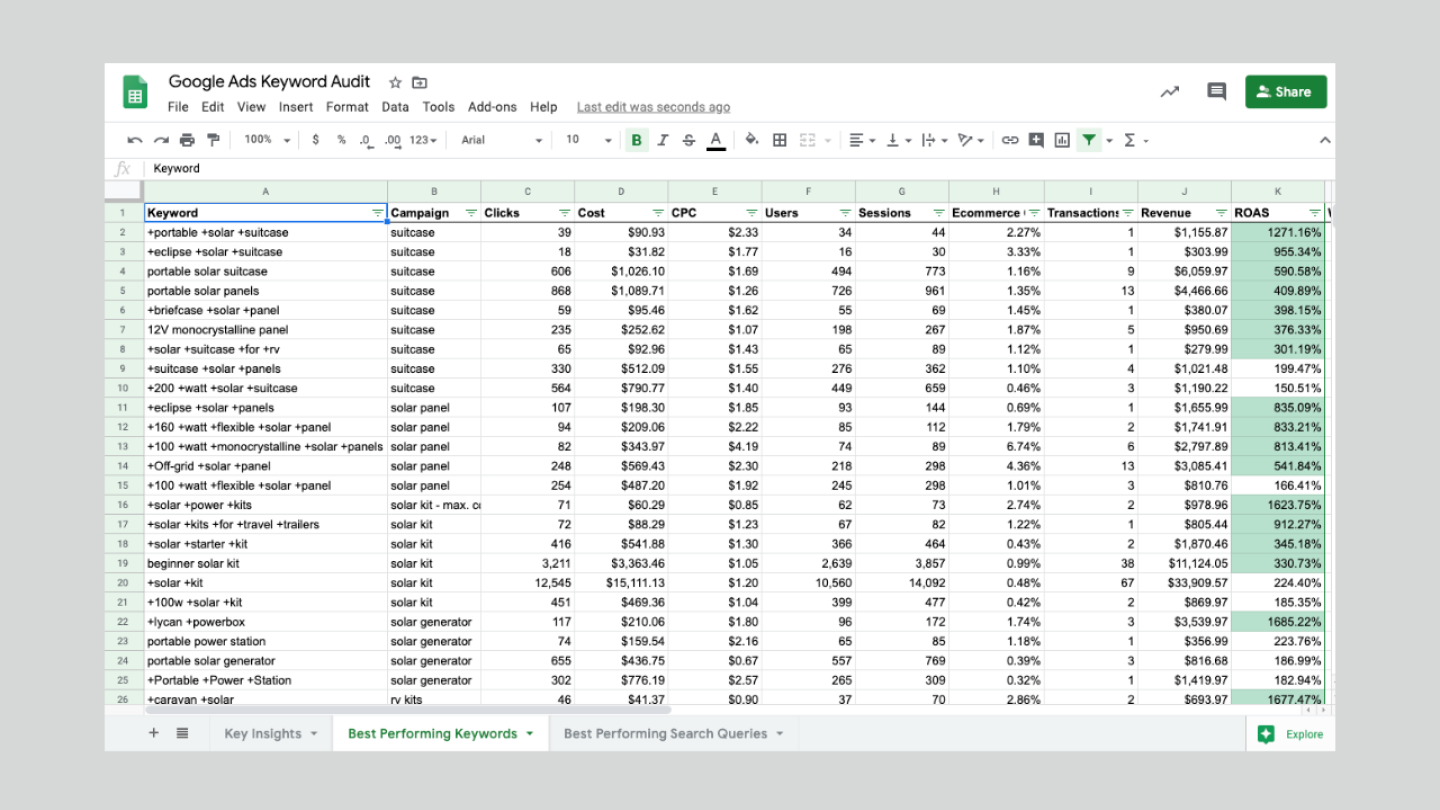The height and width of the screenshot is (810, 1440).
Task: Open the fill color picker
Action: click(x=752, y=140)
